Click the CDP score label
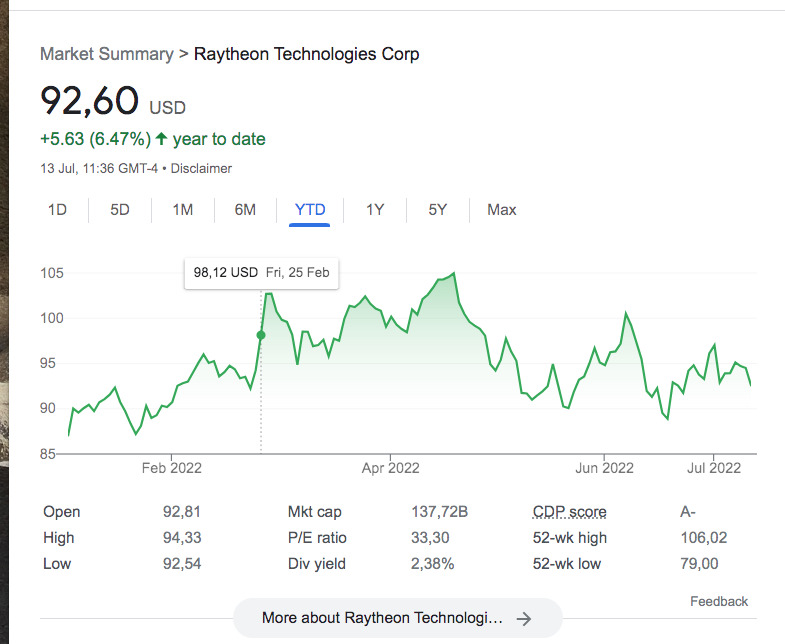Image resolution: width=785 pixels, height=644 pixels. click(569, 512)
